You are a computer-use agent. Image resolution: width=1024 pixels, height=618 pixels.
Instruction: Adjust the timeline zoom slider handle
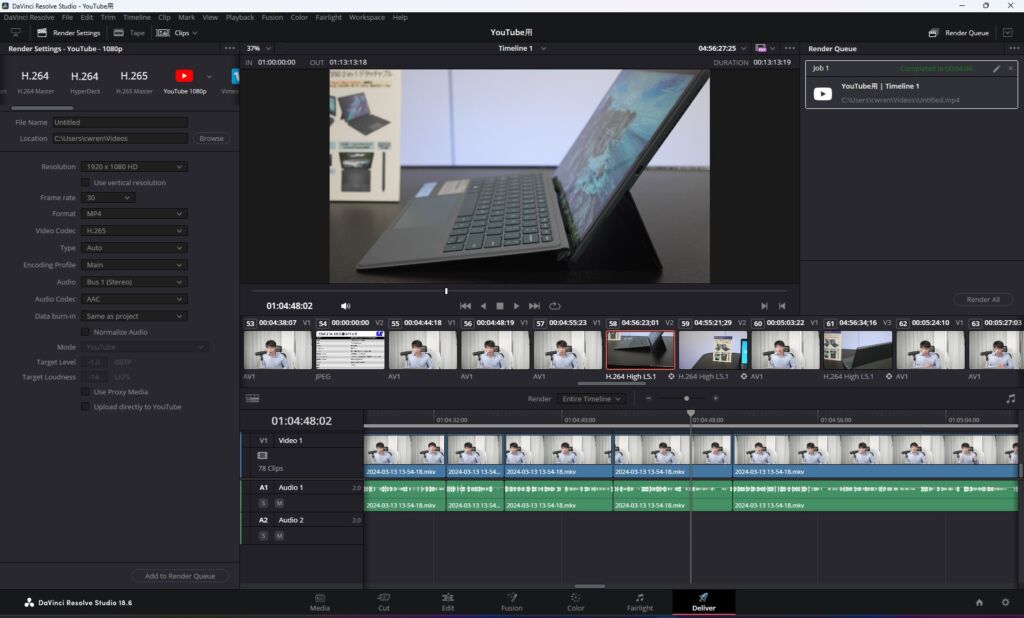point(686,398)
